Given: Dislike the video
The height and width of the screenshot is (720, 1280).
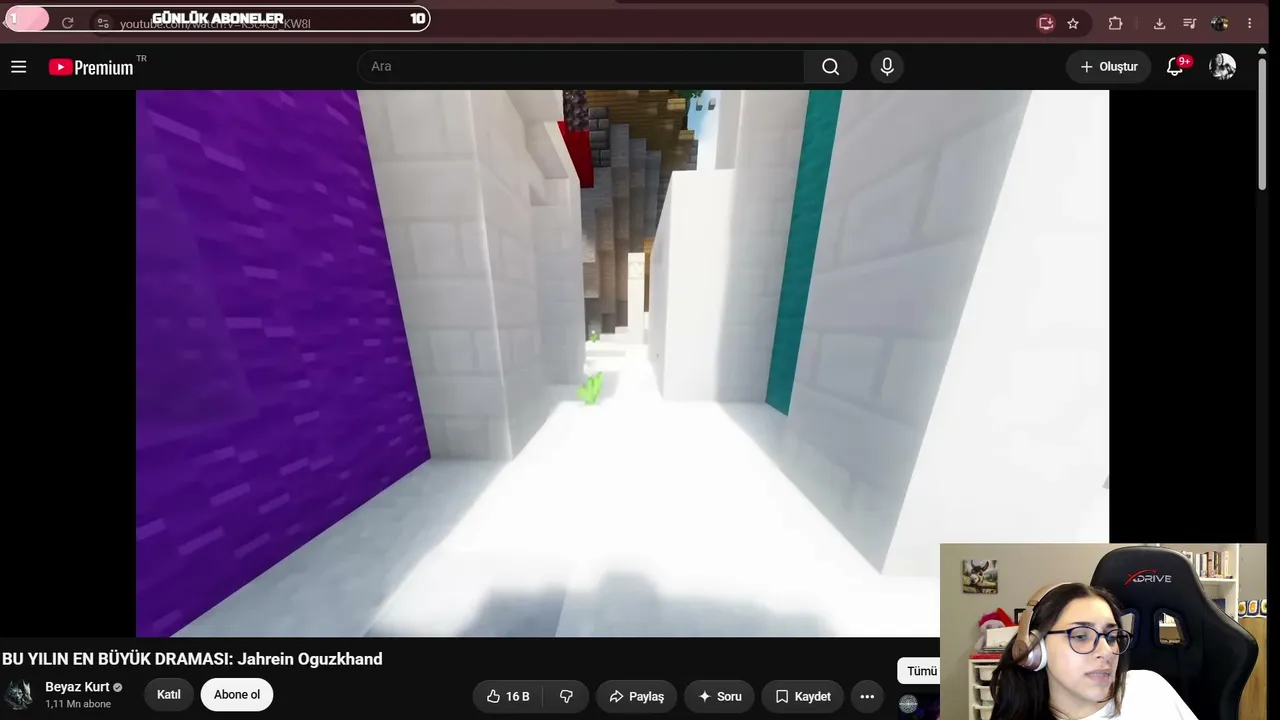Looking at the screenshot, I should pos(566,696).
